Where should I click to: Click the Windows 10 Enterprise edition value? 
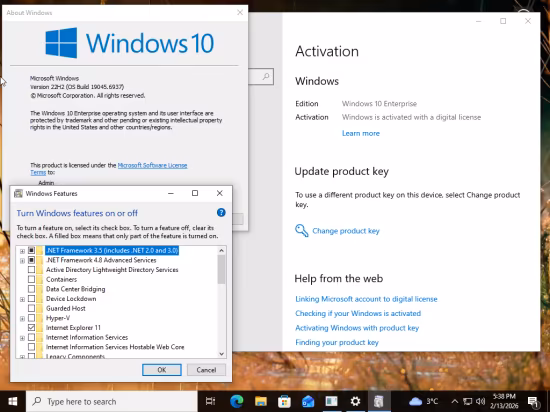[379, 103]
